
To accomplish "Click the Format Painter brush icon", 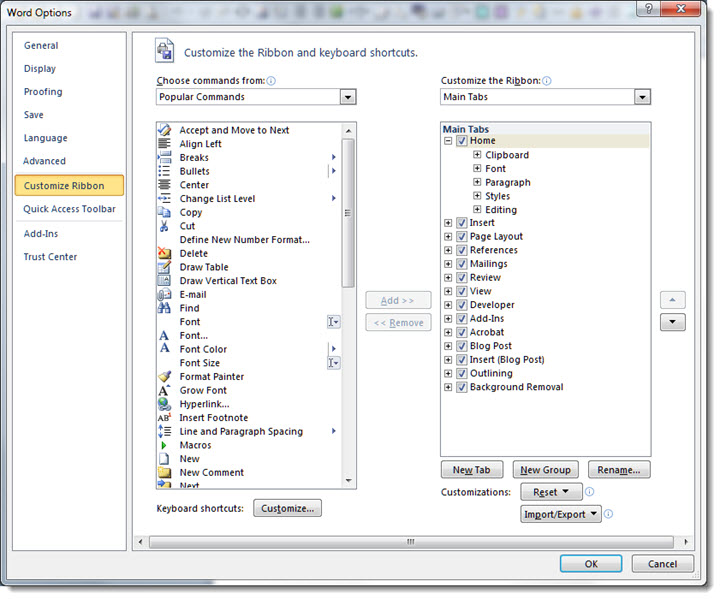I will coord(164,377).
